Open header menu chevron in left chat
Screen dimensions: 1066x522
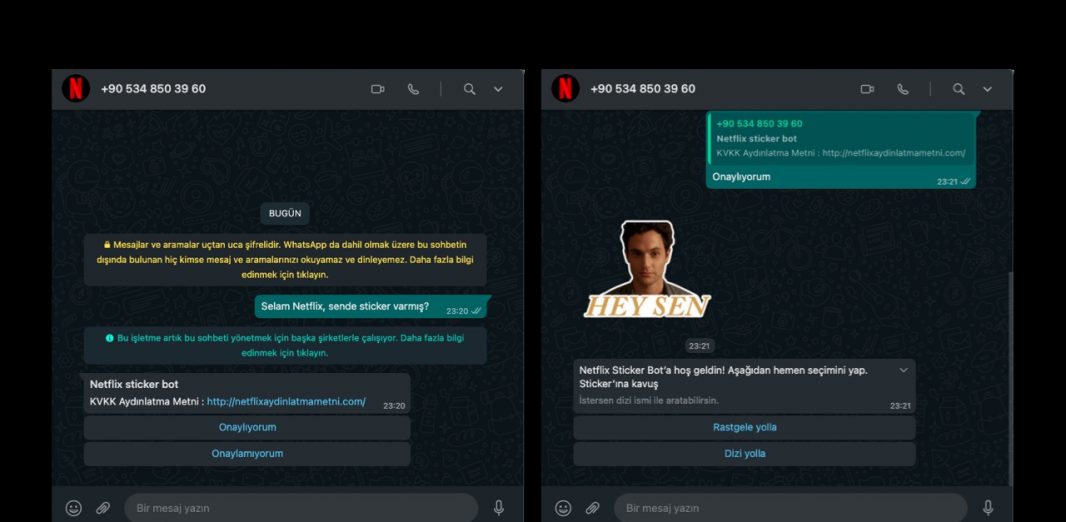click(x=498, y=89)
